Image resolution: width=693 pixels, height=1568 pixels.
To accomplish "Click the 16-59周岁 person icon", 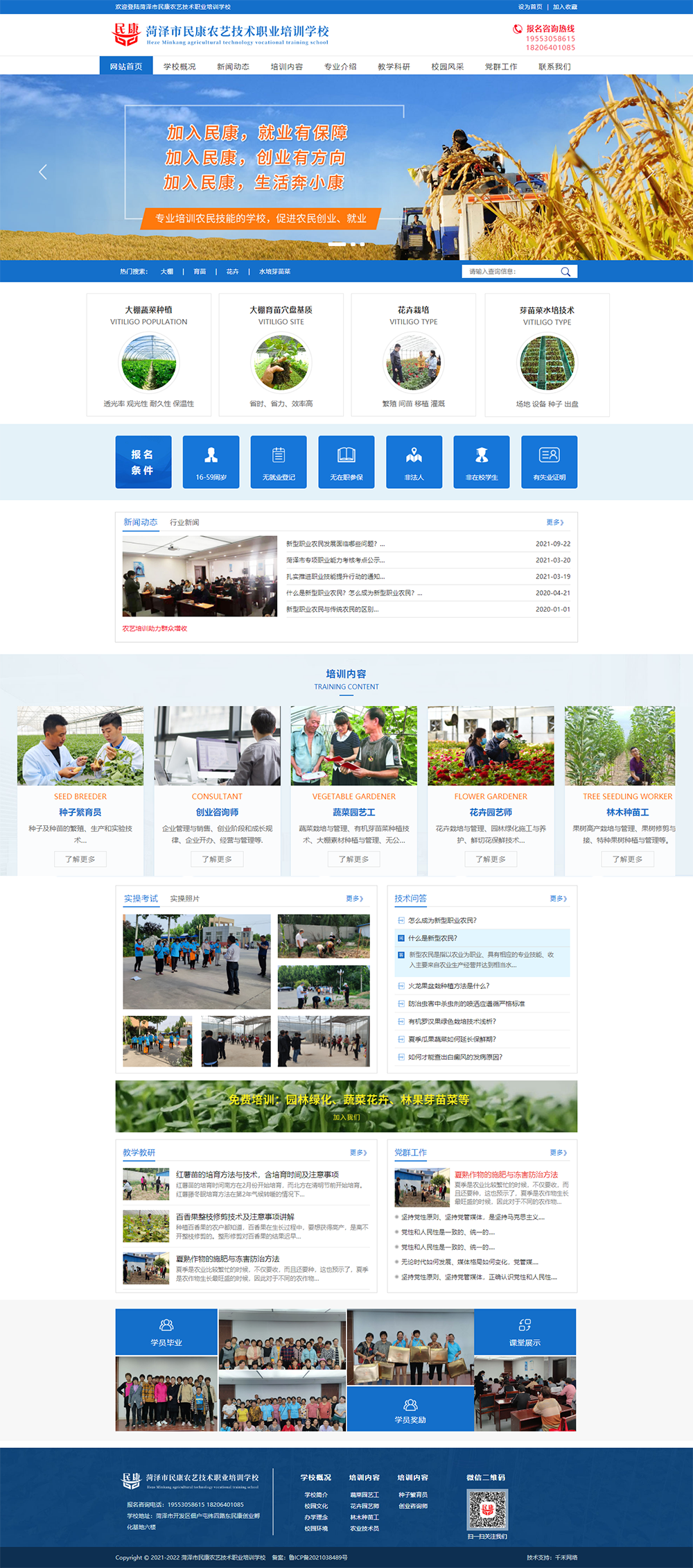I will tap(211, 455).
